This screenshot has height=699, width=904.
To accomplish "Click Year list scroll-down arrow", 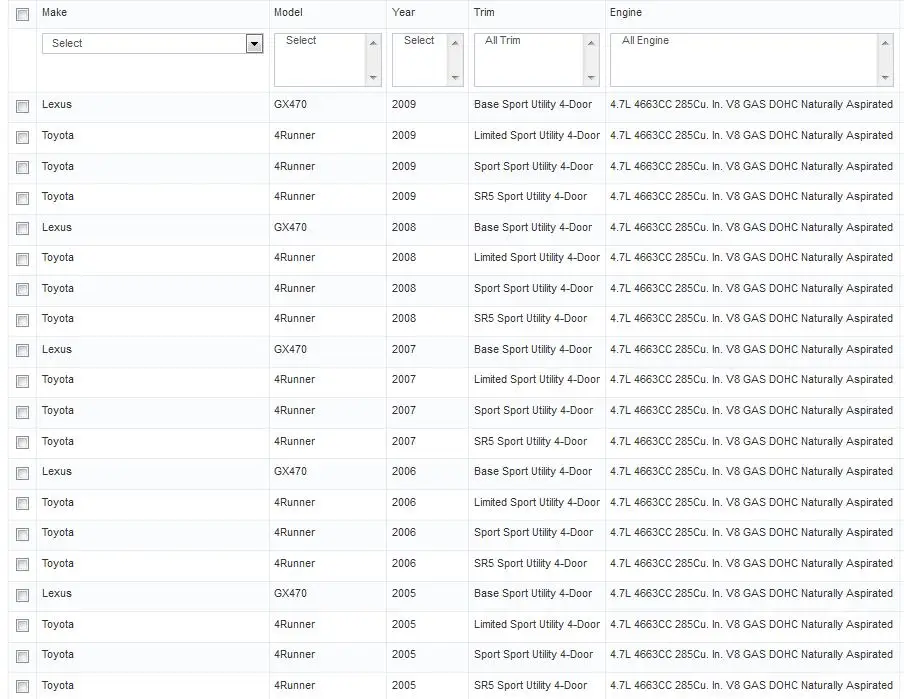I will tap(455, 77).
